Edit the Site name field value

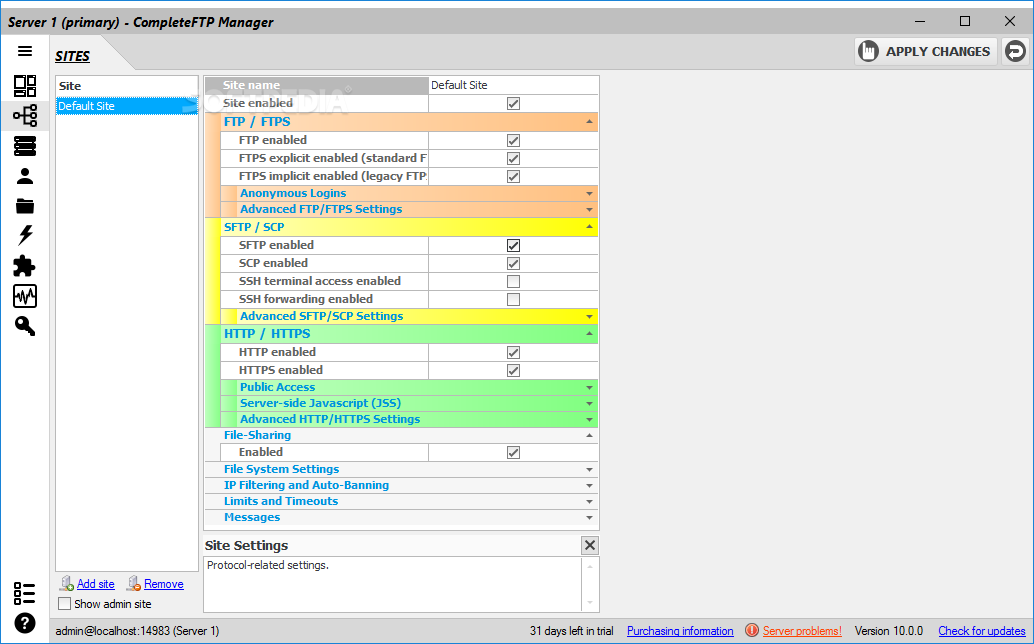tap(513, 85)
